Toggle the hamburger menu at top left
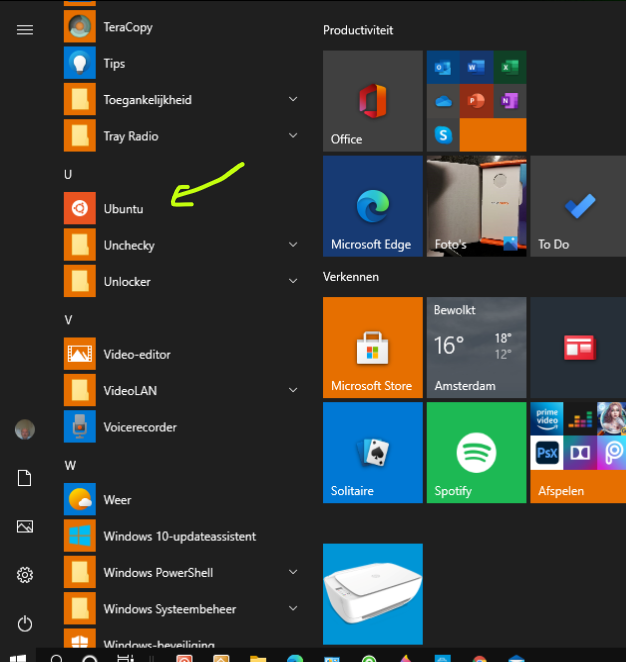 pyautogui.click(x=25, y=30)
